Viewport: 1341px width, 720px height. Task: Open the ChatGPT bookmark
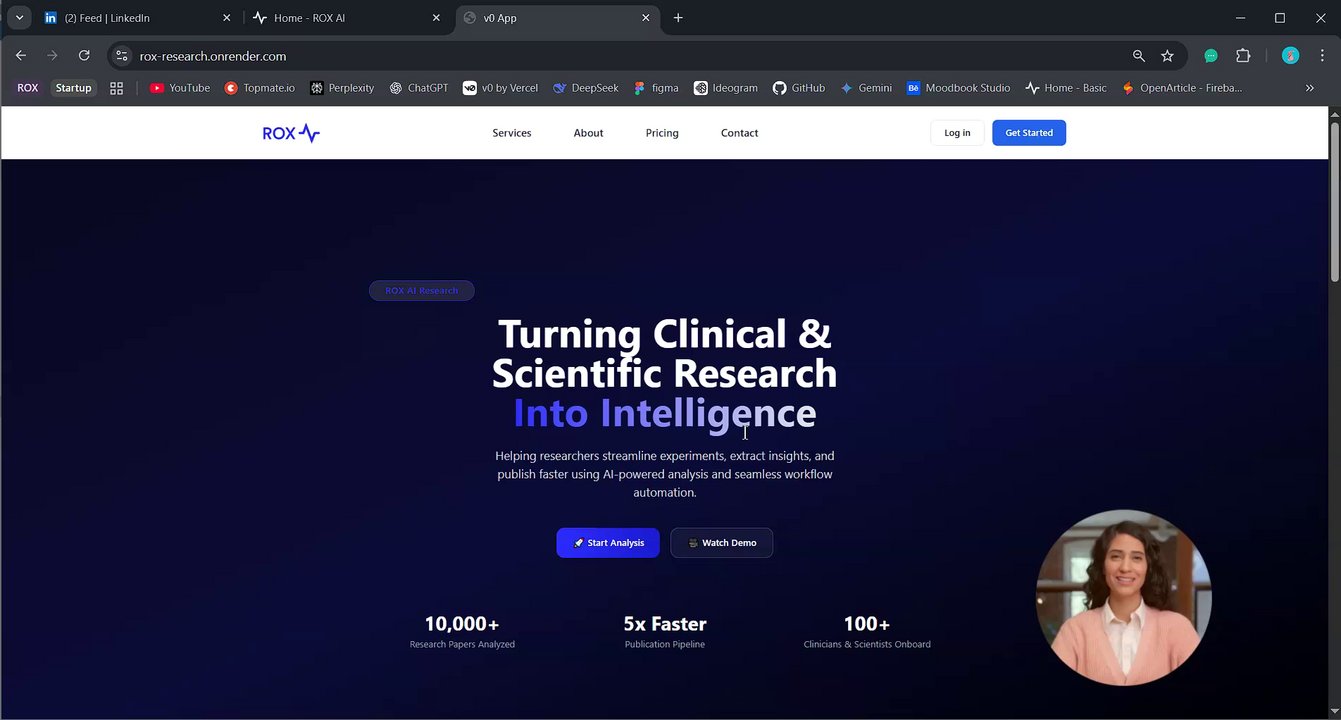point(418,88)
